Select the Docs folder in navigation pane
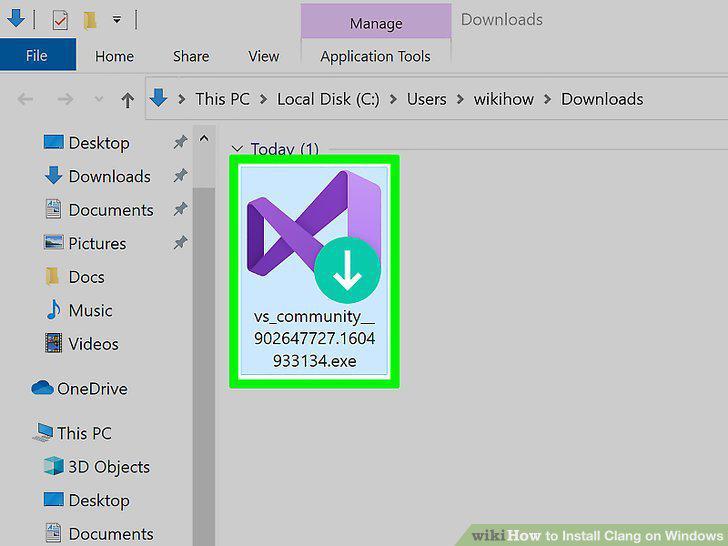Viewport: 728px width, 546px height. click(75, 277)
